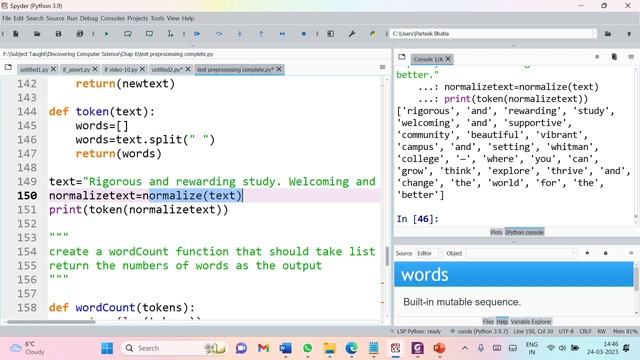Switch to the Variable Explorer tab

[x=531, y=321]
